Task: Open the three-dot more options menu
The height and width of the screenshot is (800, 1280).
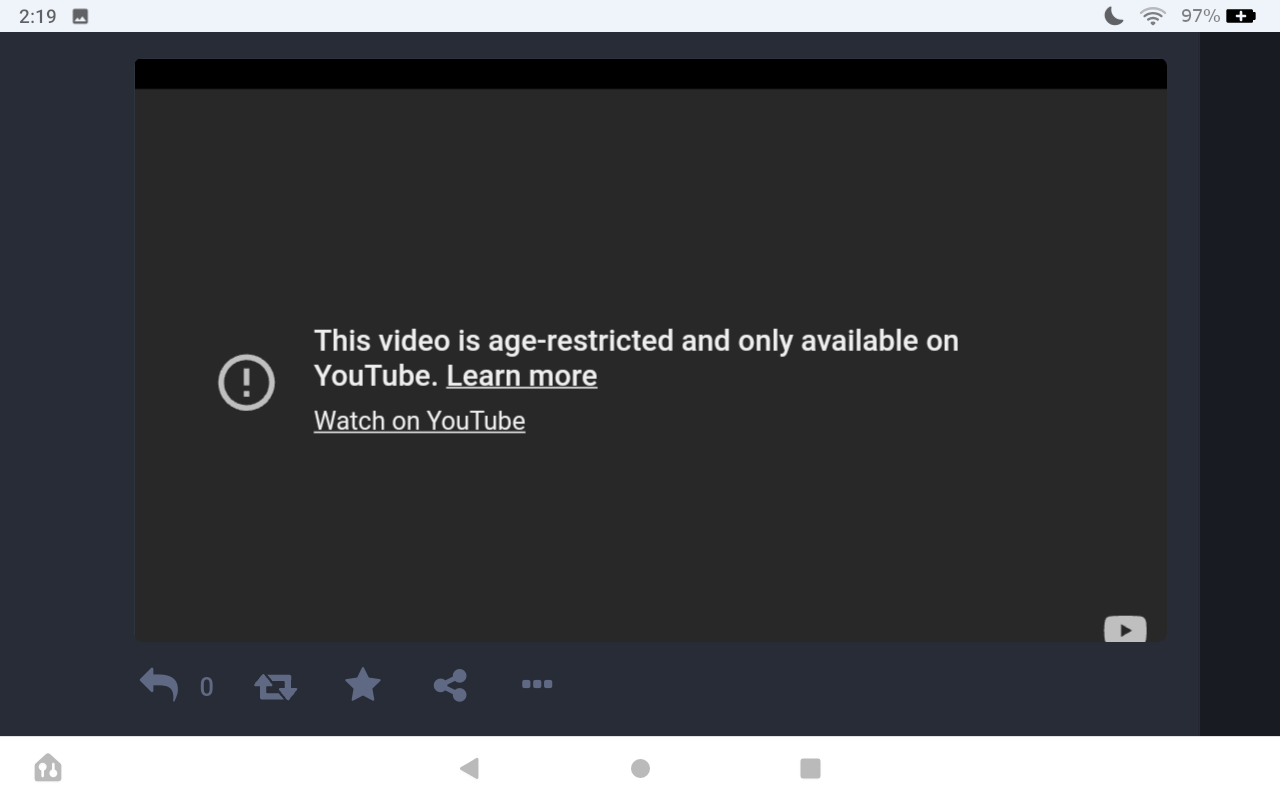Action: 537,685
